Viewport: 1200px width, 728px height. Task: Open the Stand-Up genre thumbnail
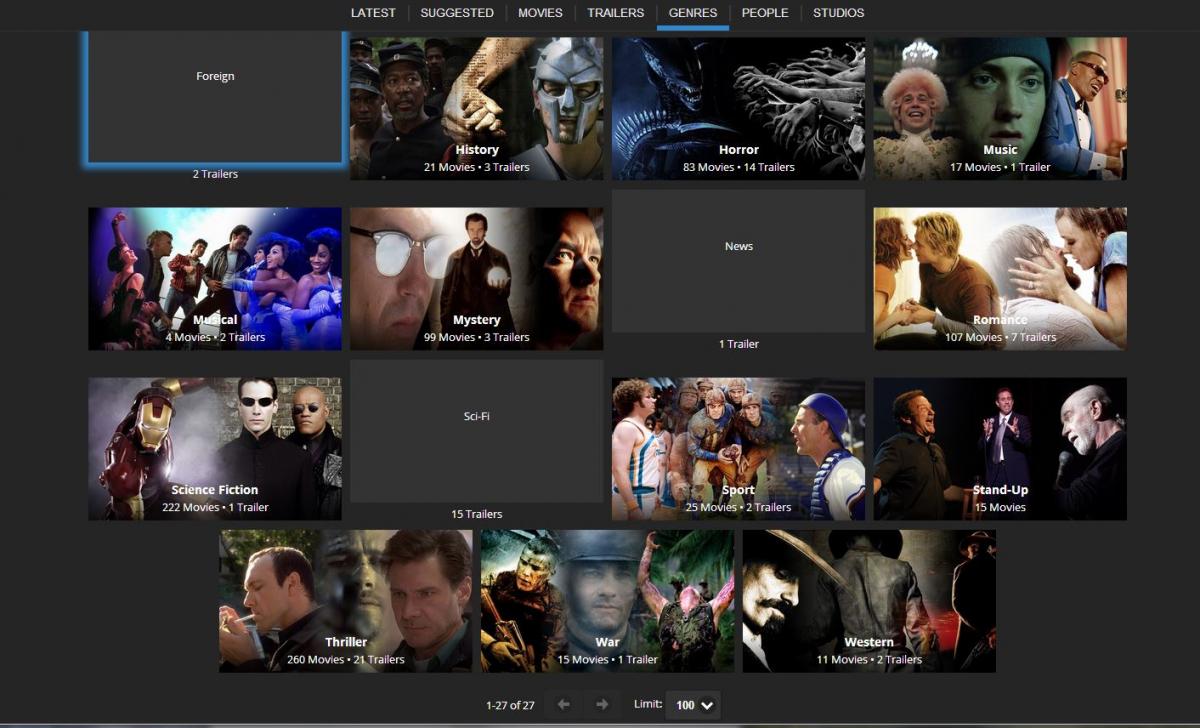tap(1000, 449)
